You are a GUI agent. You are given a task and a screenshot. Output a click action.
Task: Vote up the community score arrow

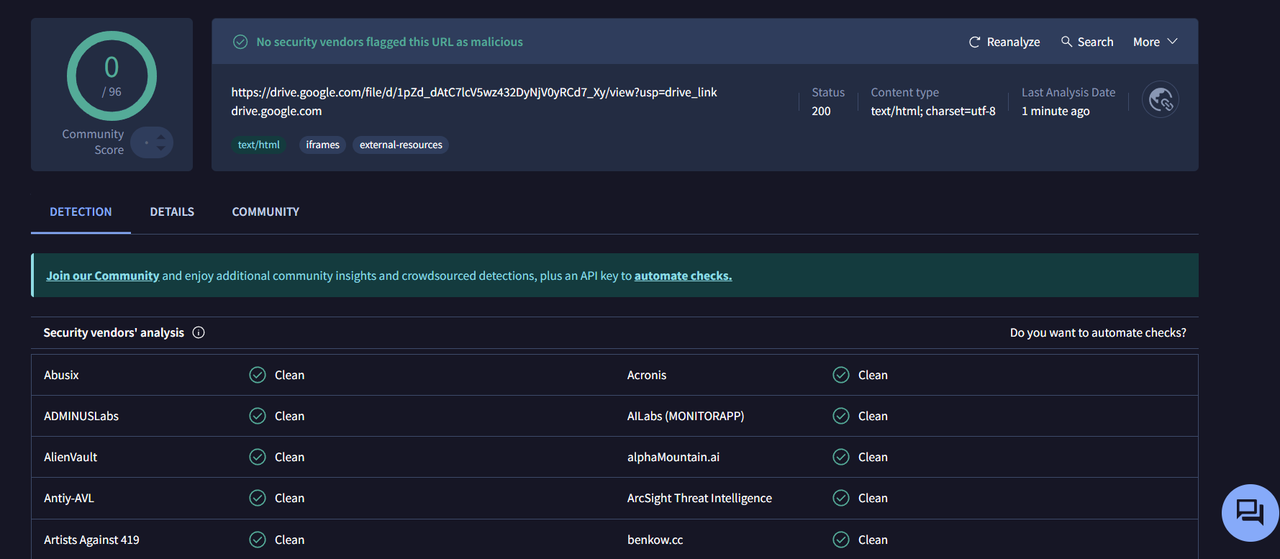click(x=161, y=136)
